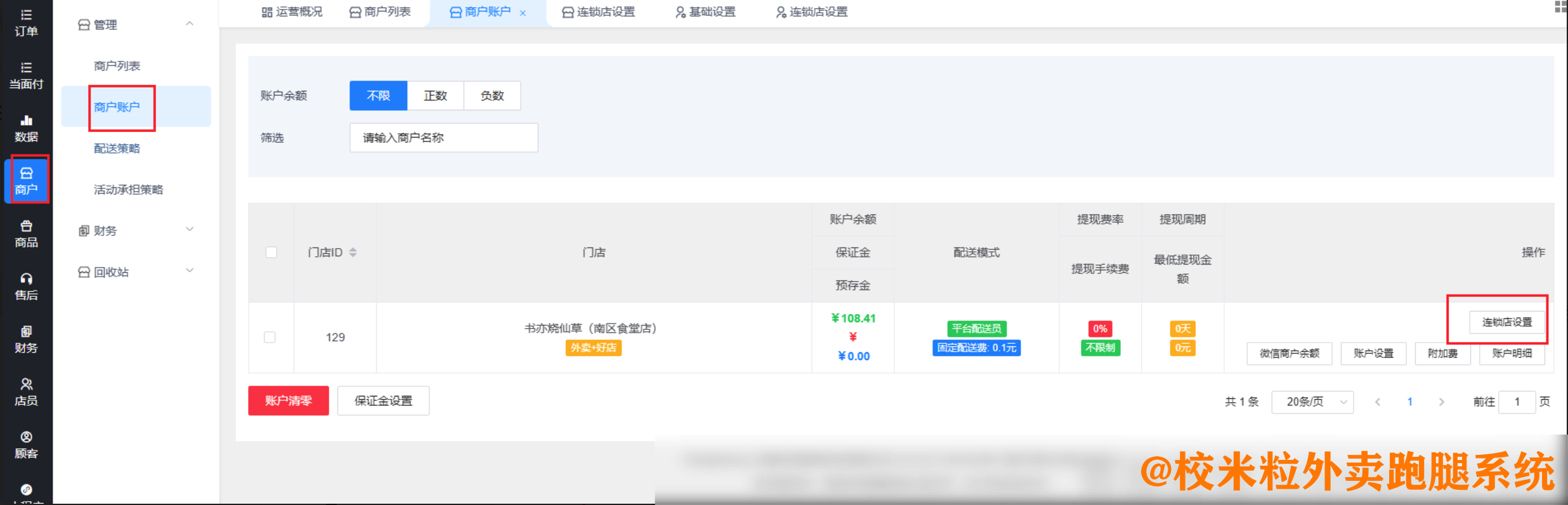Sort by 门店ID arrows

tap(353, 253)
